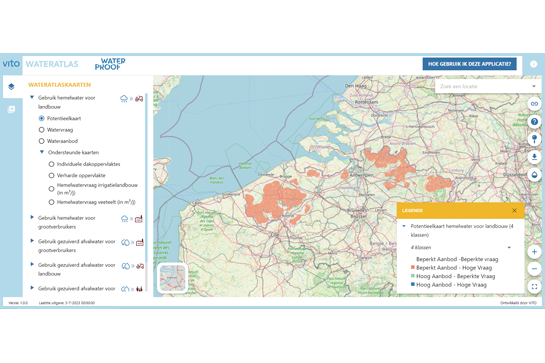Open the add-layers sidebar icon
The height and width of the screenshot is (363, 545).
(11, 110)
